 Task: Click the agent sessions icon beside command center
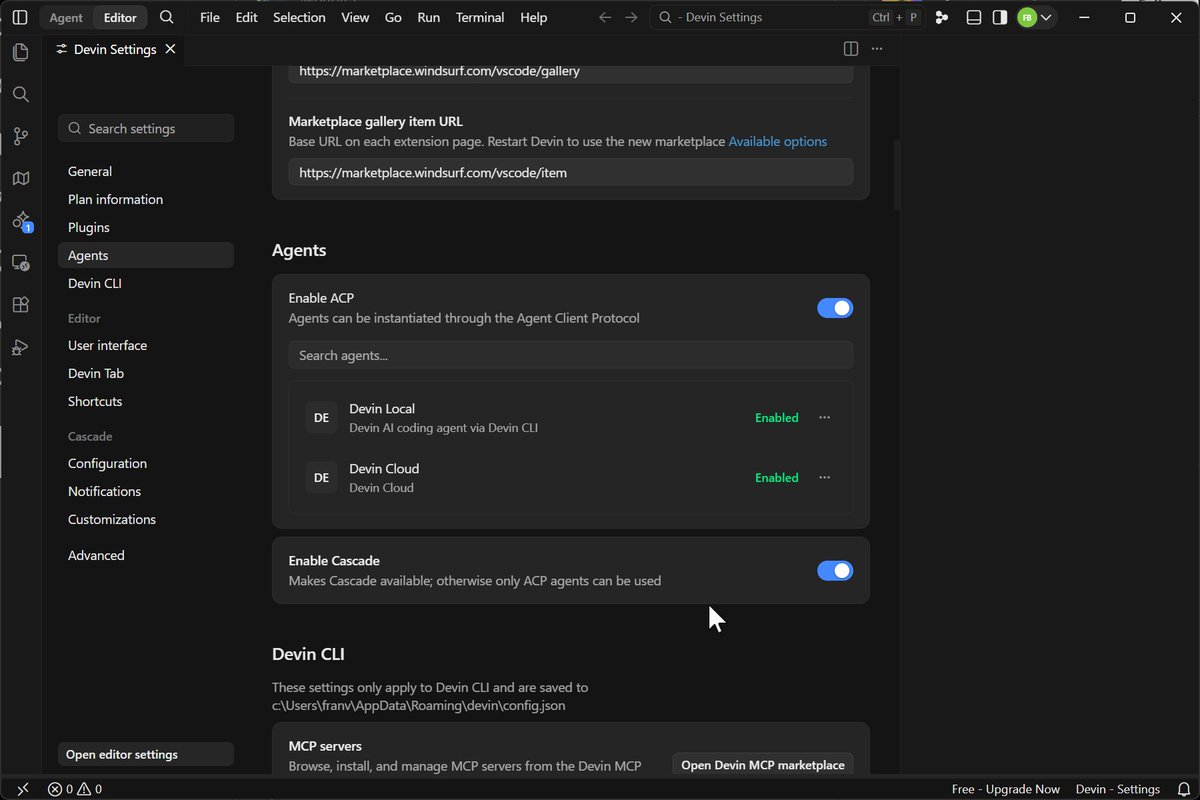pos(941,17)
